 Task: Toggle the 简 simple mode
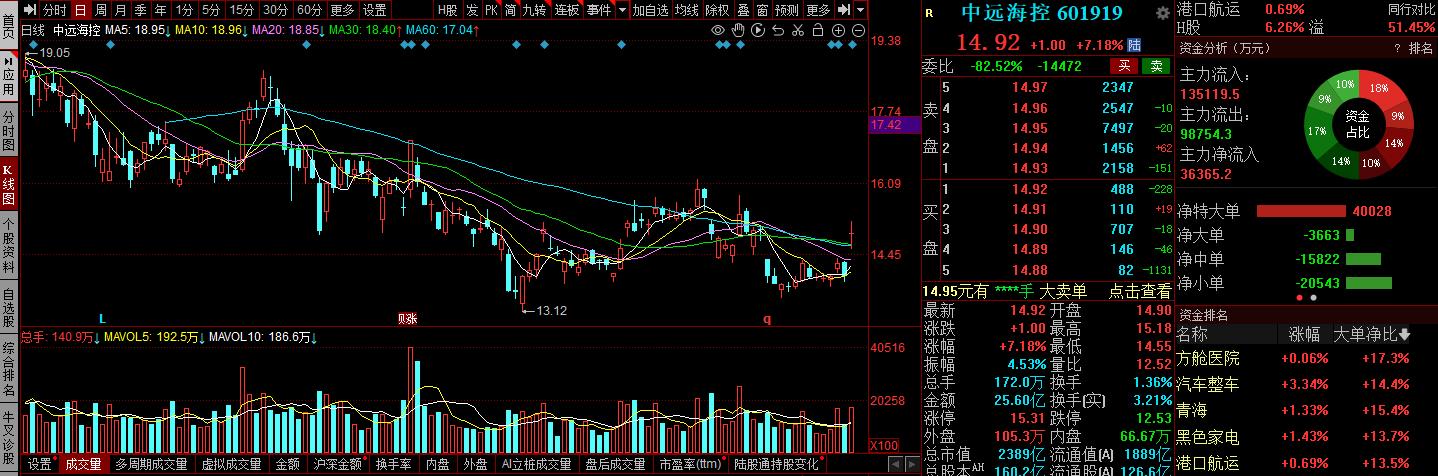[x=511, y=10]
